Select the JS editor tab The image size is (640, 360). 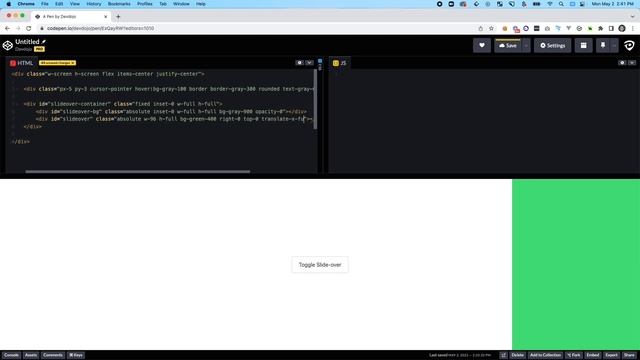340,63
